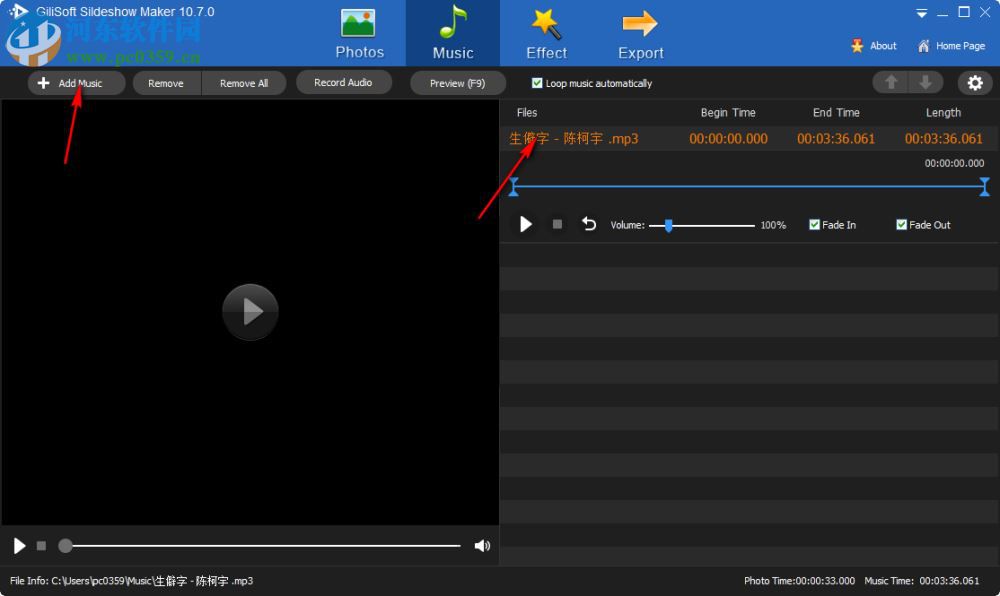Open the window menu dropdown arrow in titlebar
Screen dimensions: 1000x596
tap(921, 13)
